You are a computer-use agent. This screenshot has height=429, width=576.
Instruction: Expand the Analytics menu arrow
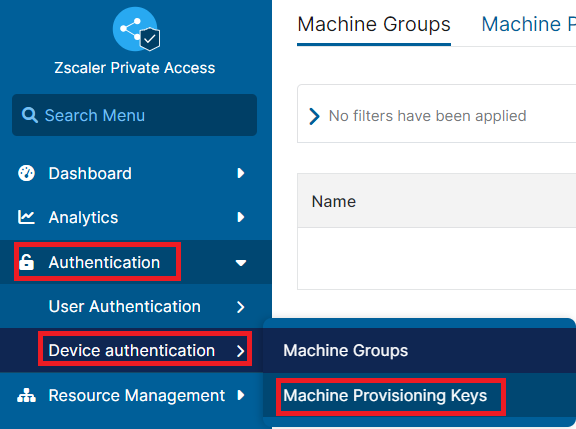241,217
